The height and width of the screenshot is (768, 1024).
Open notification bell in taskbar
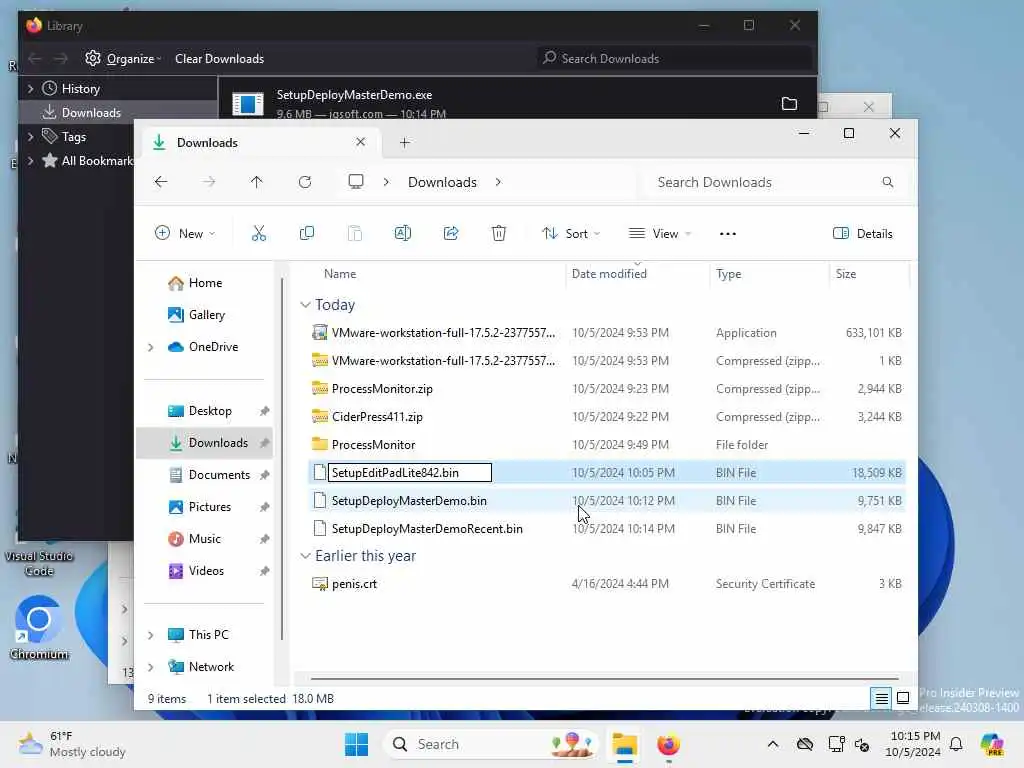(x=956, y=744)
